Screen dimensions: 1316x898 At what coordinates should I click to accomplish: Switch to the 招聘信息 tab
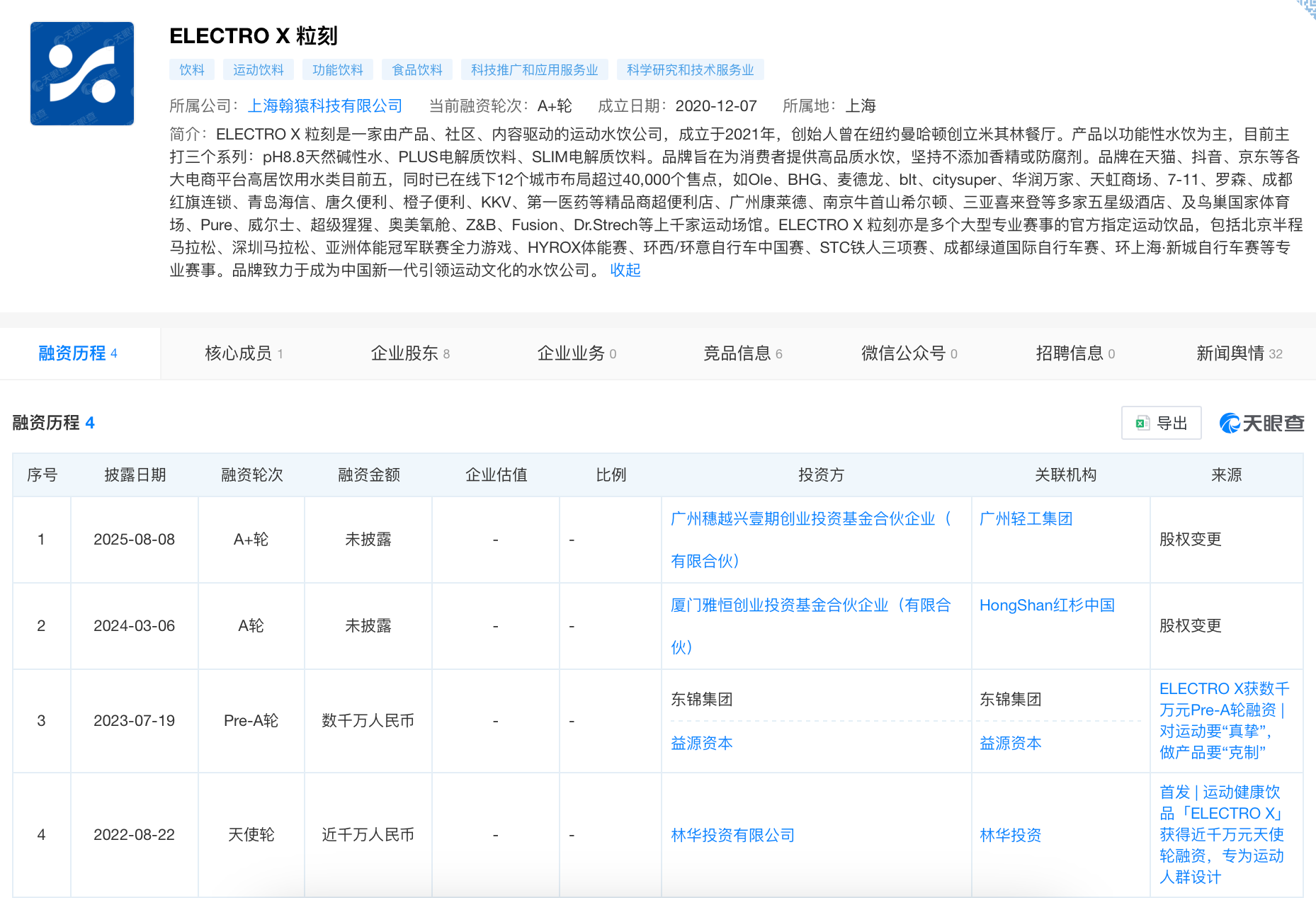[1076, 353]
